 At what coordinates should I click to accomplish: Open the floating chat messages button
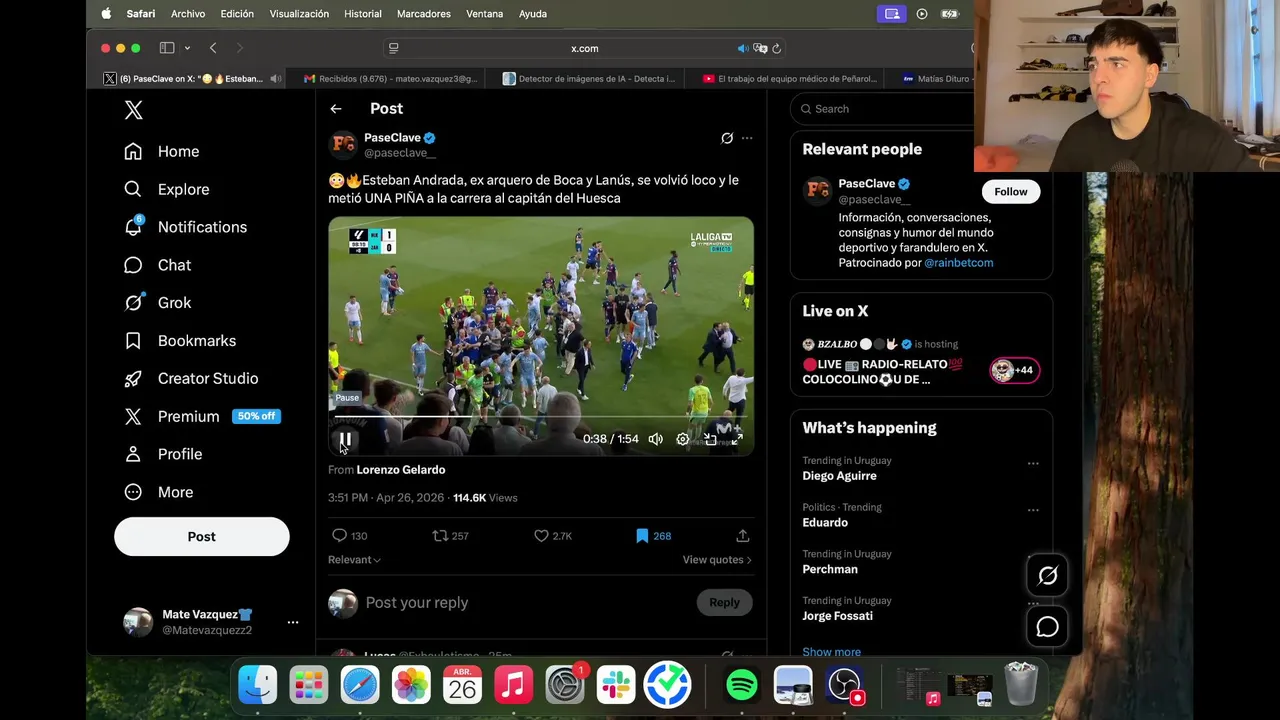tap(1047, 627)
